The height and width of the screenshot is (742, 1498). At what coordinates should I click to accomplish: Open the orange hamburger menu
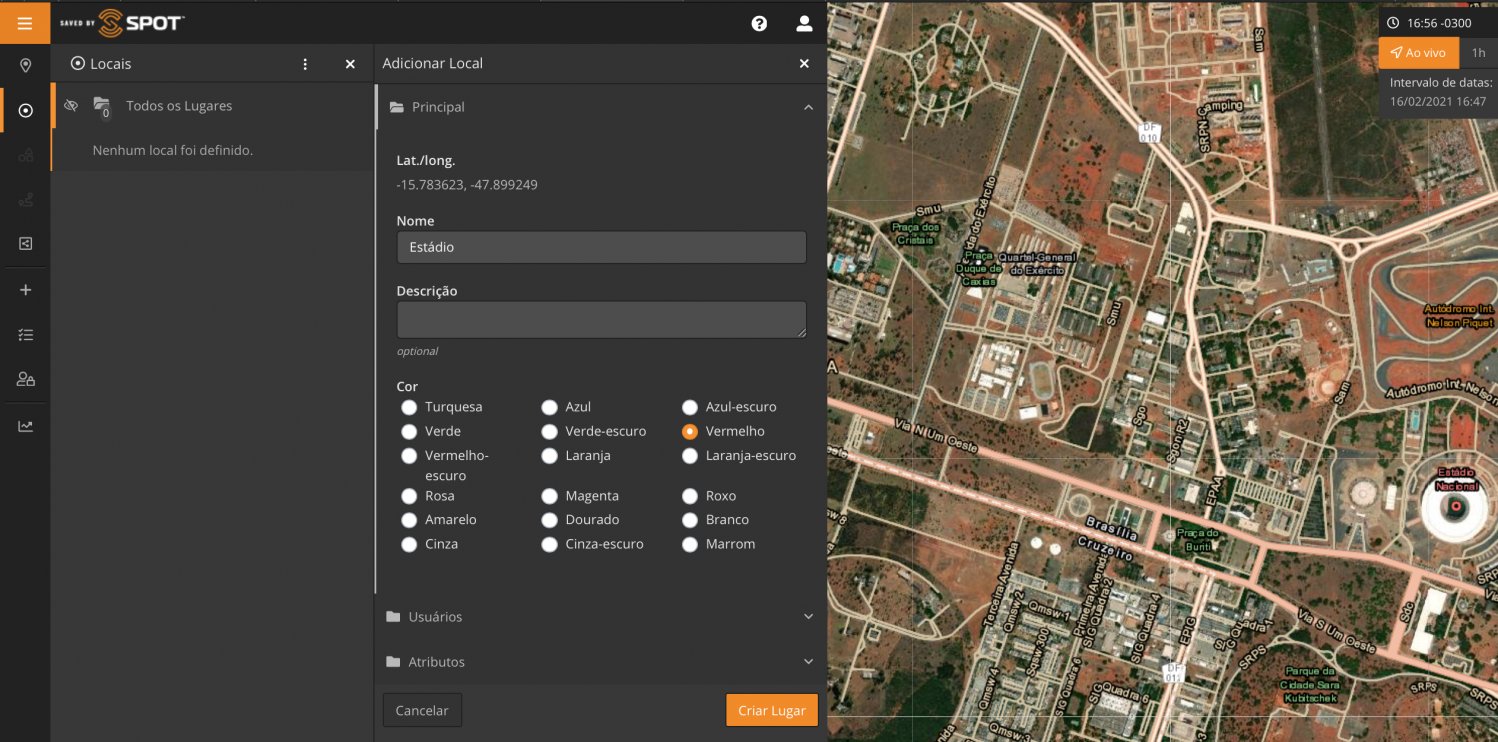(x=25, y=22)
